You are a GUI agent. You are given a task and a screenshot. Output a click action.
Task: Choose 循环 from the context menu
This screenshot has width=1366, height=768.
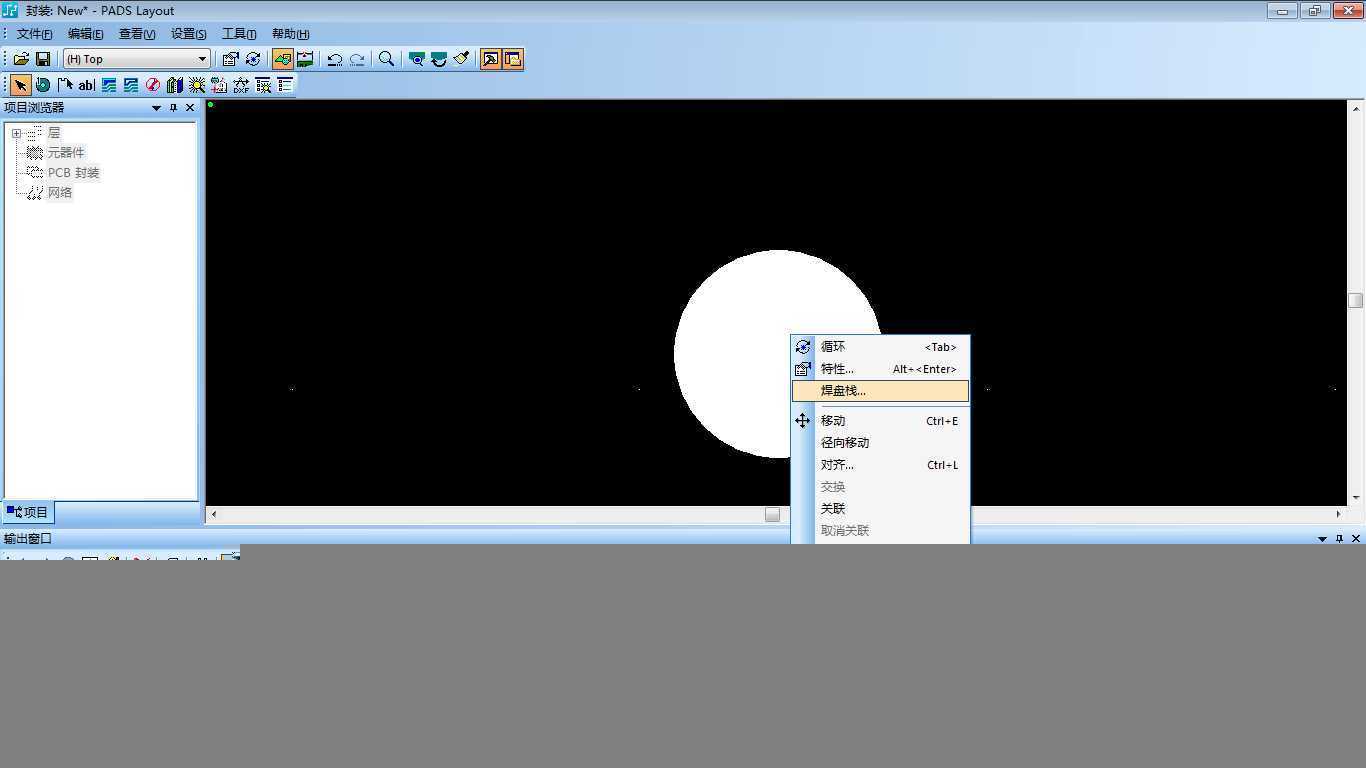(x=880, y=347)
